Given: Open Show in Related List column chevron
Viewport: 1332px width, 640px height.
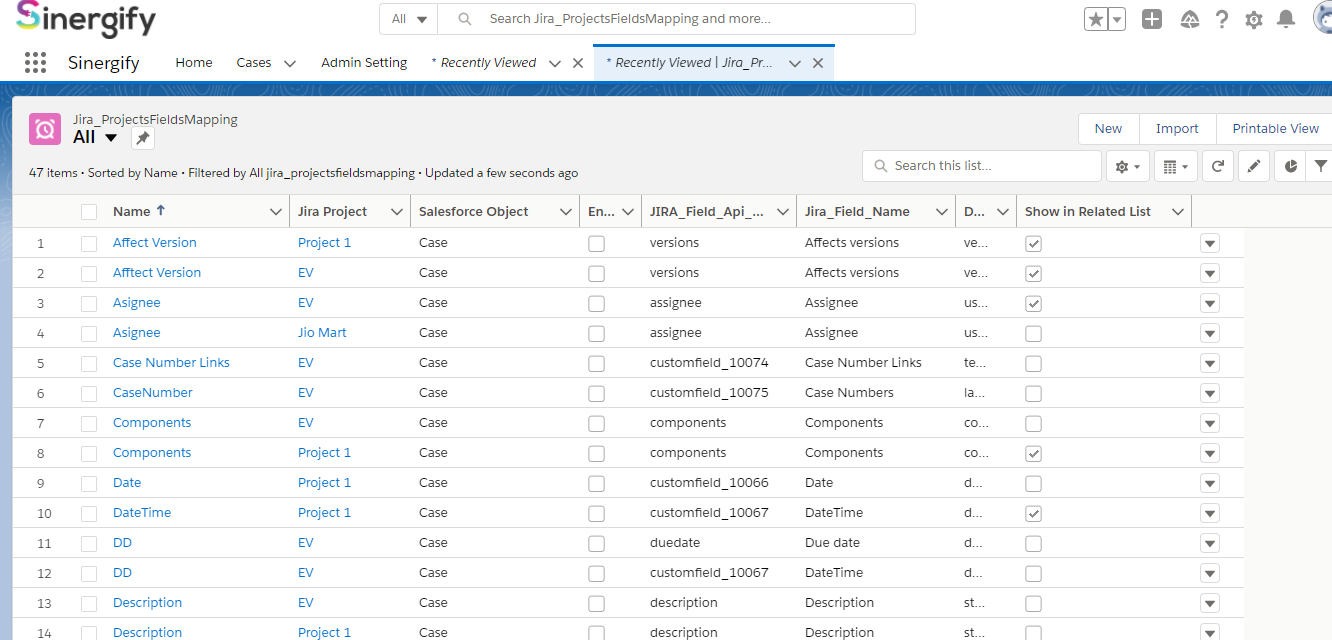Looking at the screenshot, I should (x=1178, y=212).
